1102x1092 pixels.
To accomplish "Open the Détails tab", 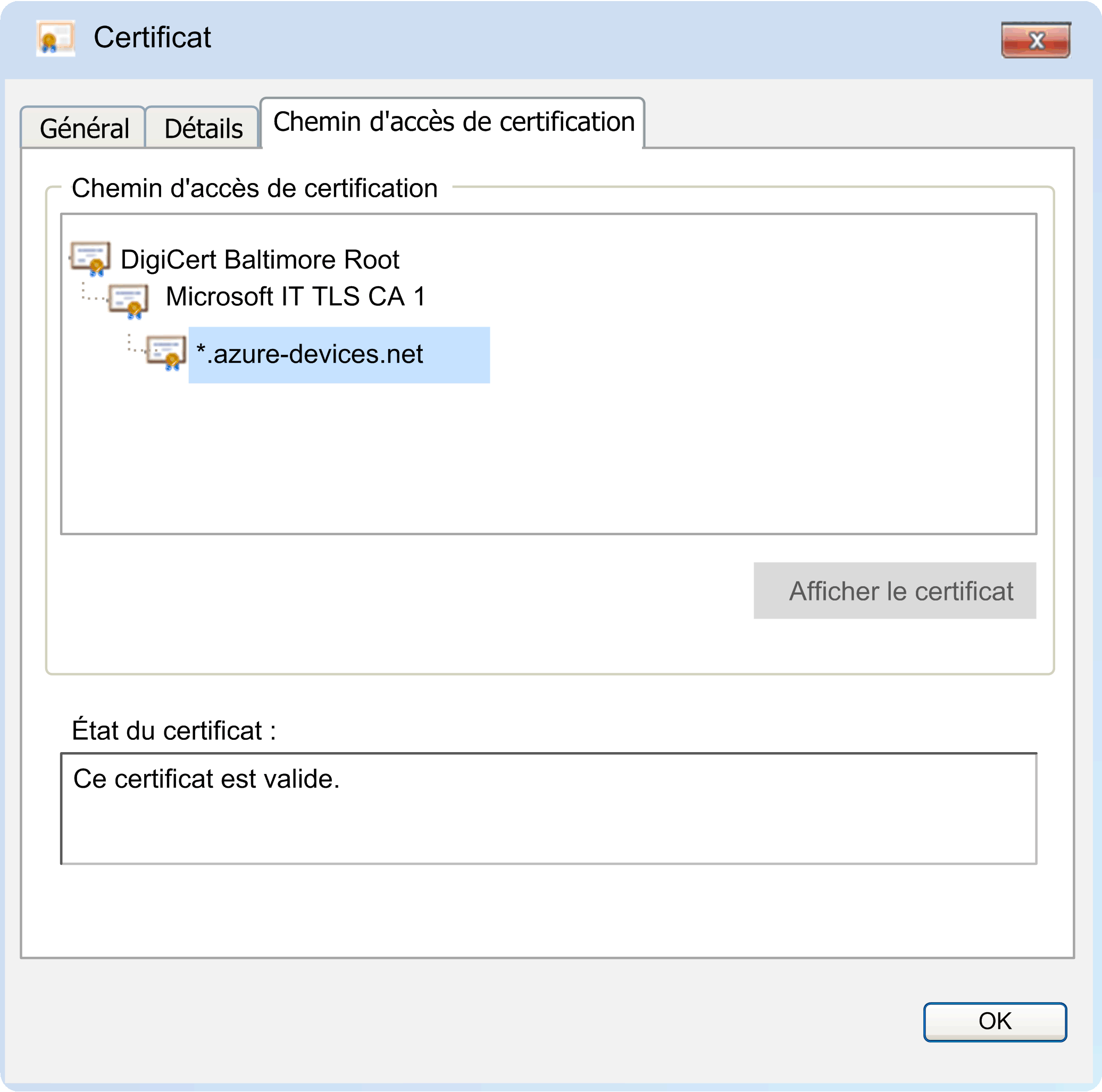I will [x=203, y=128].
